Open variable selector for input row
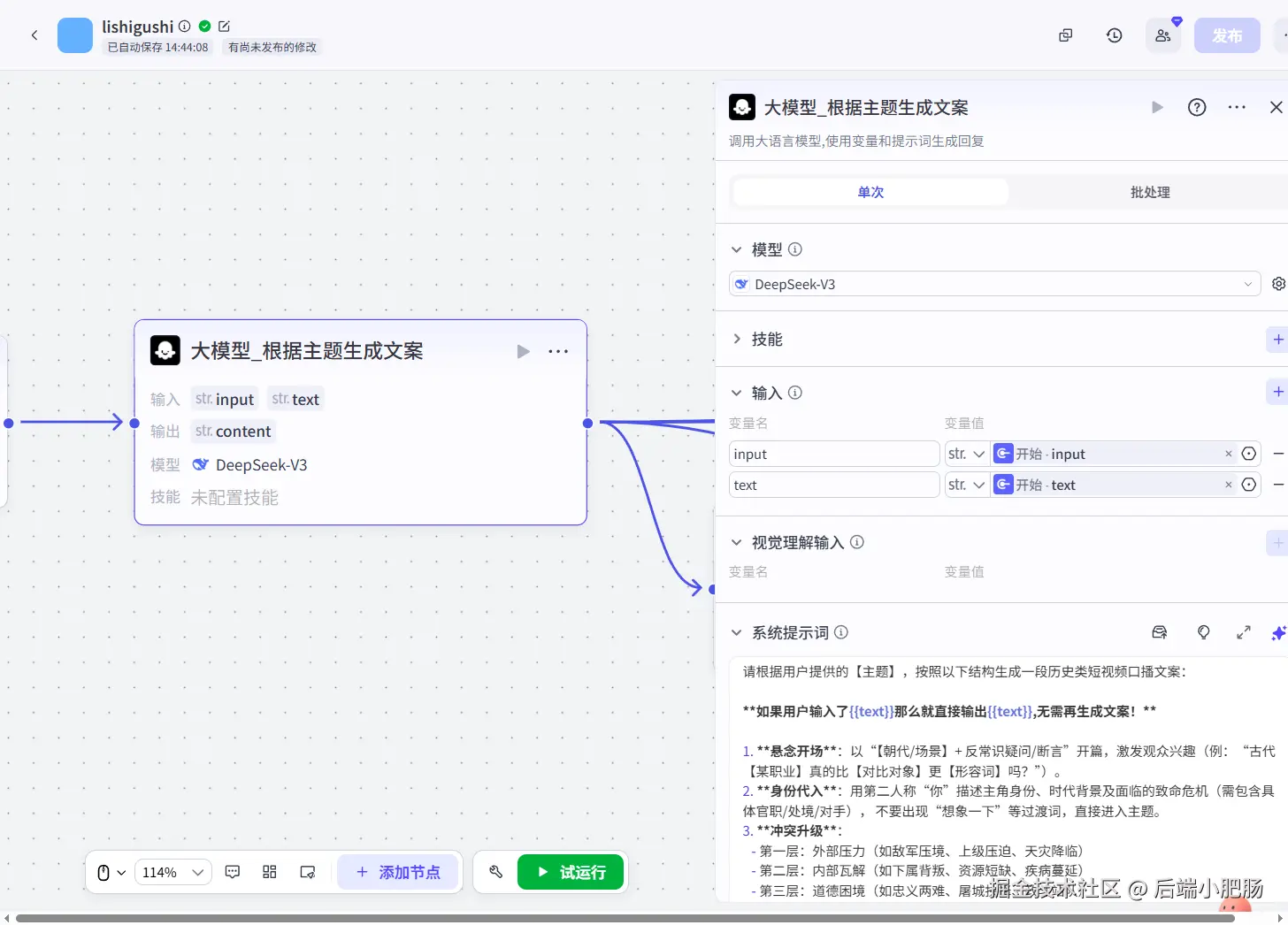Viewport: 1288px width, 925px height. tap(1249, 454)
